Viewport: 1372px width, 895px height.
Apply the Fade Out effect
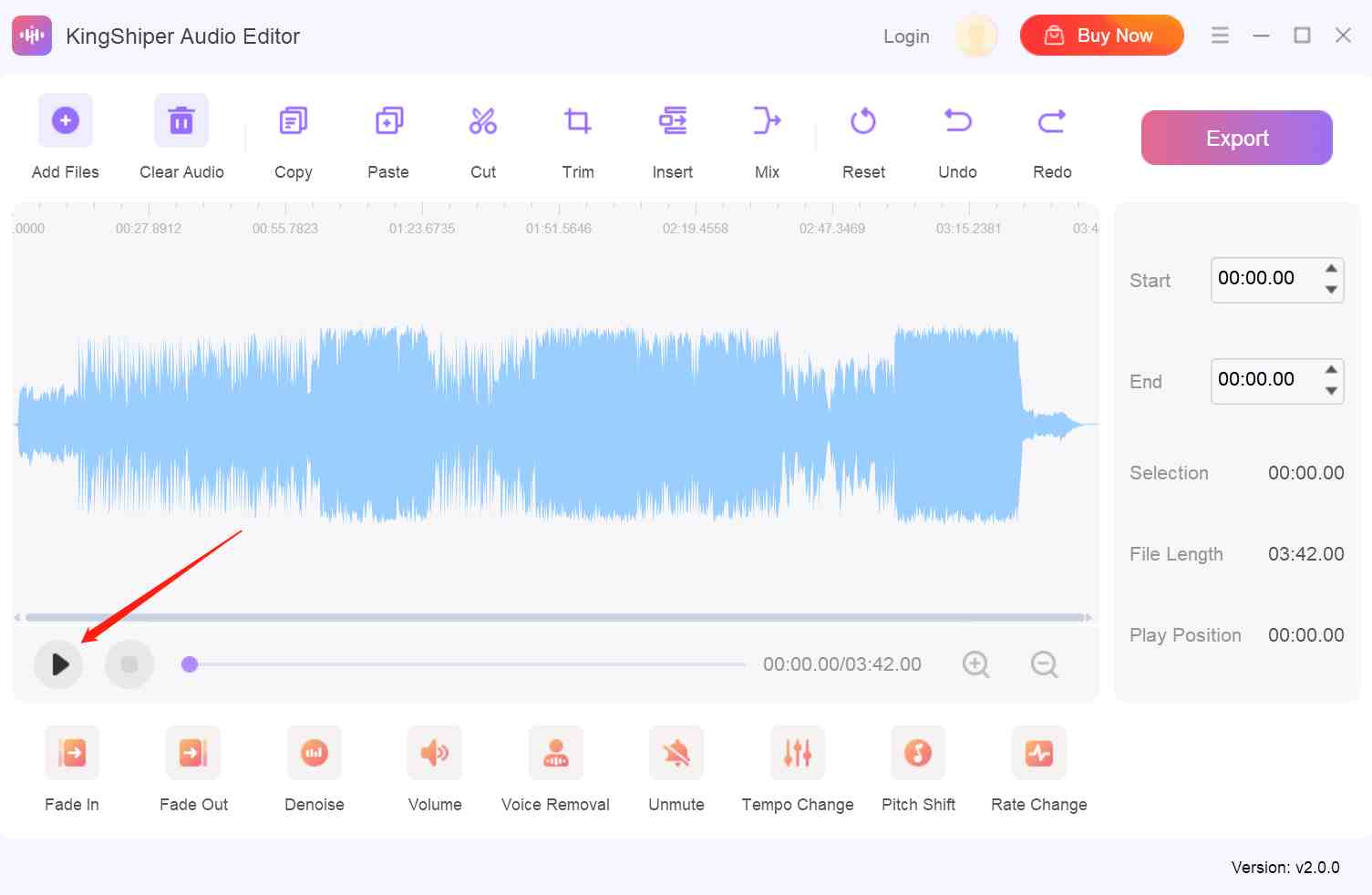193,753
